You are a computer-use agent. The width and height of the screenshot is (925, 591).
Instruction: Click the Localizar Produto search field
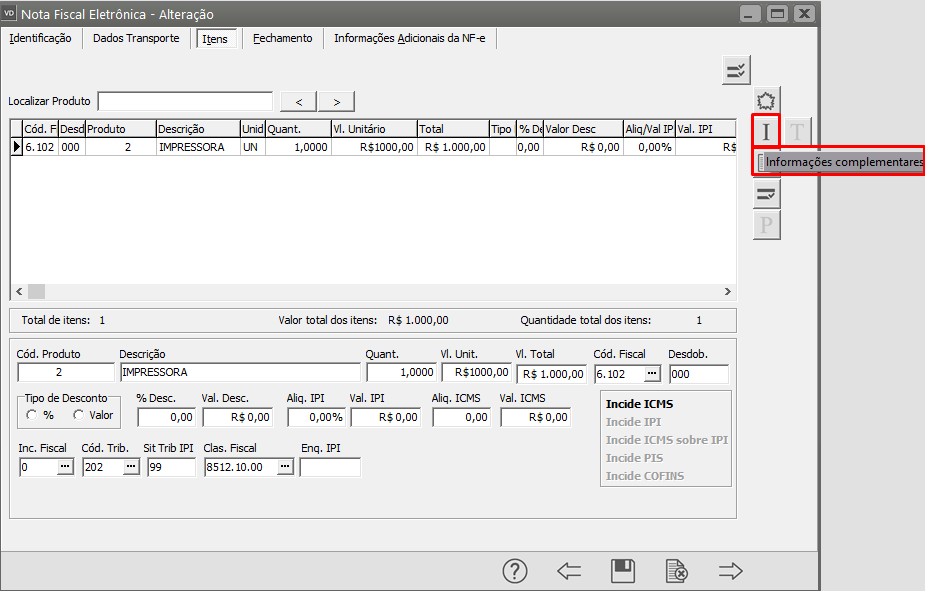pos(185,101)
